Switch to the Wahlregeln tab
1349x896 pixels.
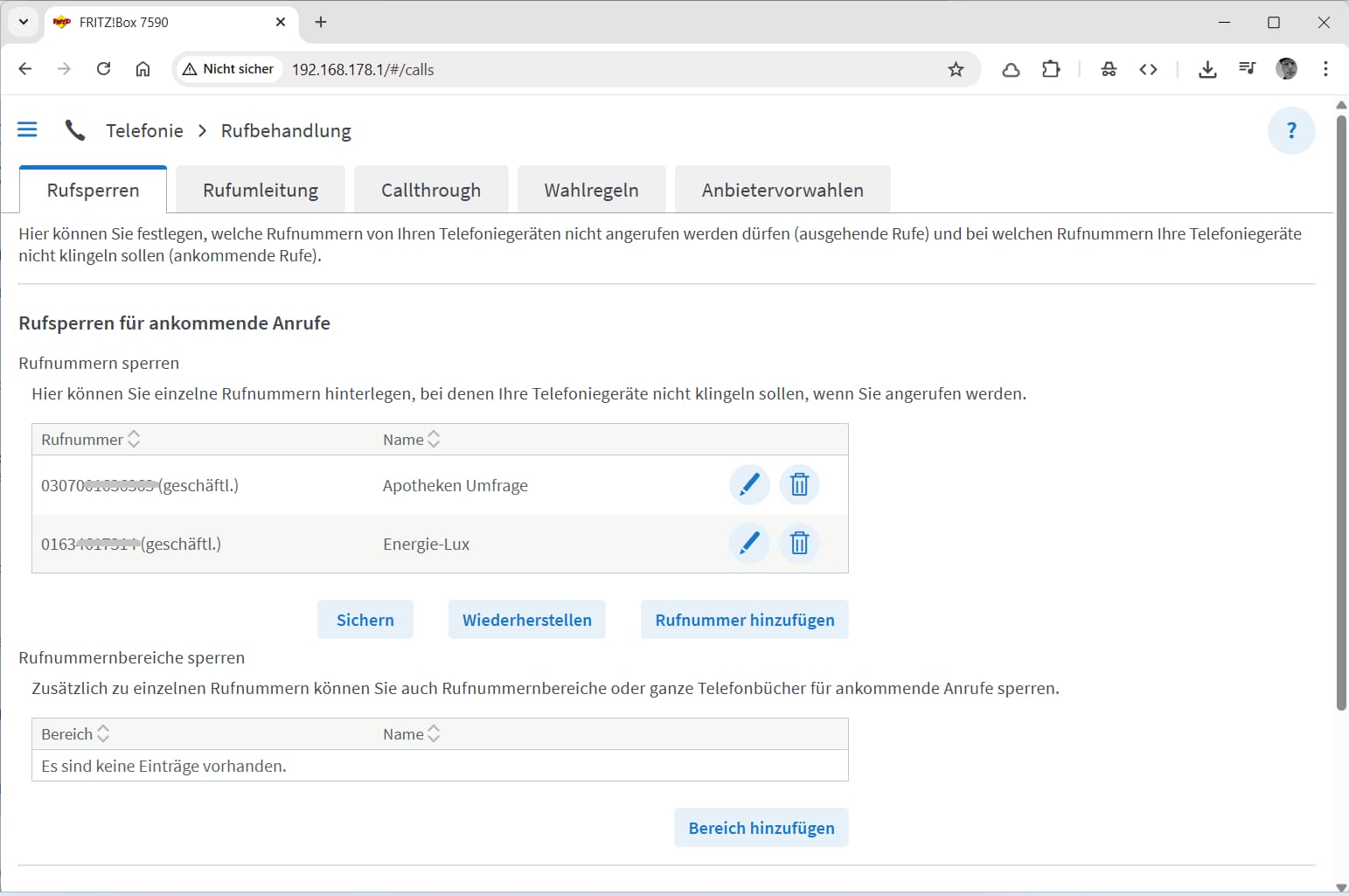[591, 191]
